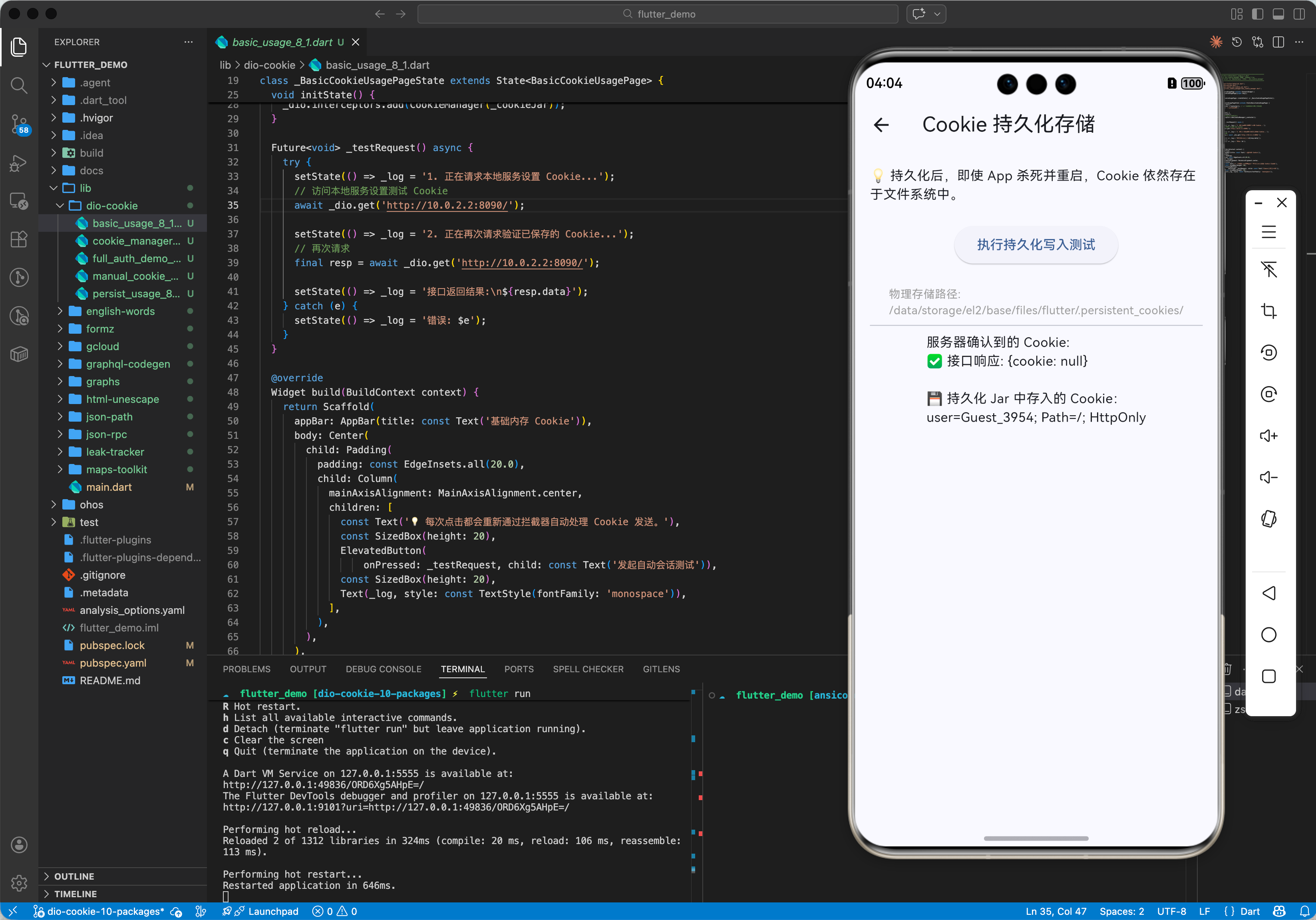Switch to the PROBLEMS tab
Image resolution: width=1316 pixels, height=920 pixels.
pos(247,669)
